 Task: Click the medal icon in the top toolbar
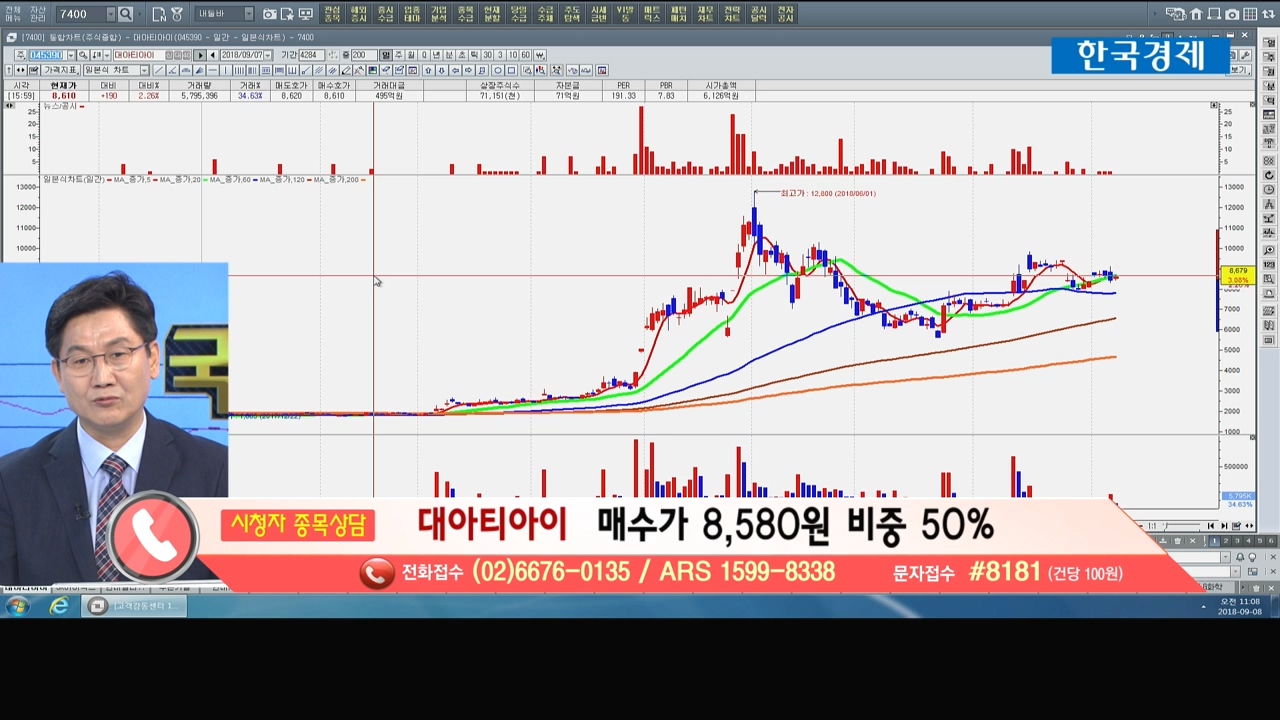pyautogui.click(x=177, y=14)
